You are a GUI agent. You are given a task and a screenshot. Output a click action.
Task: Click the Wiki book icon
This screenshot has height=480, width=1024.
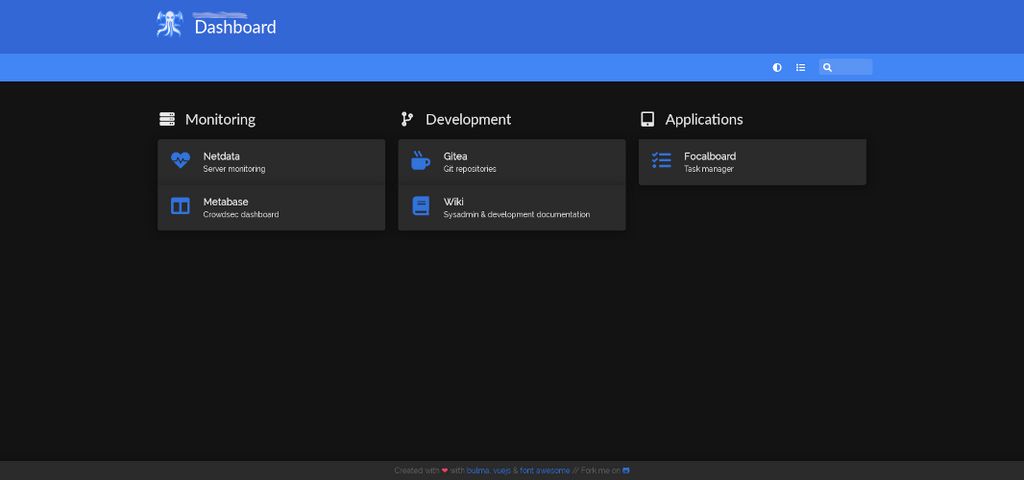[421, 207]
